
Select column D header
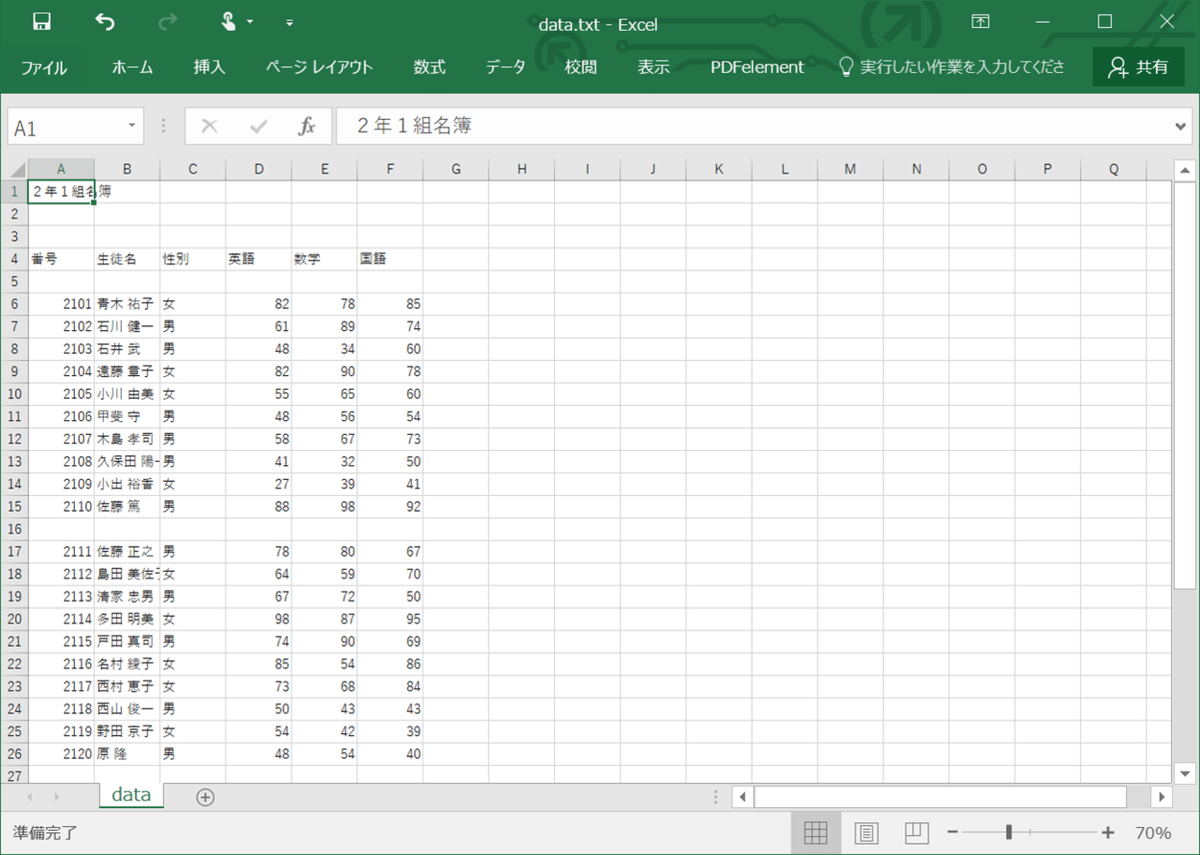point(258,169)
